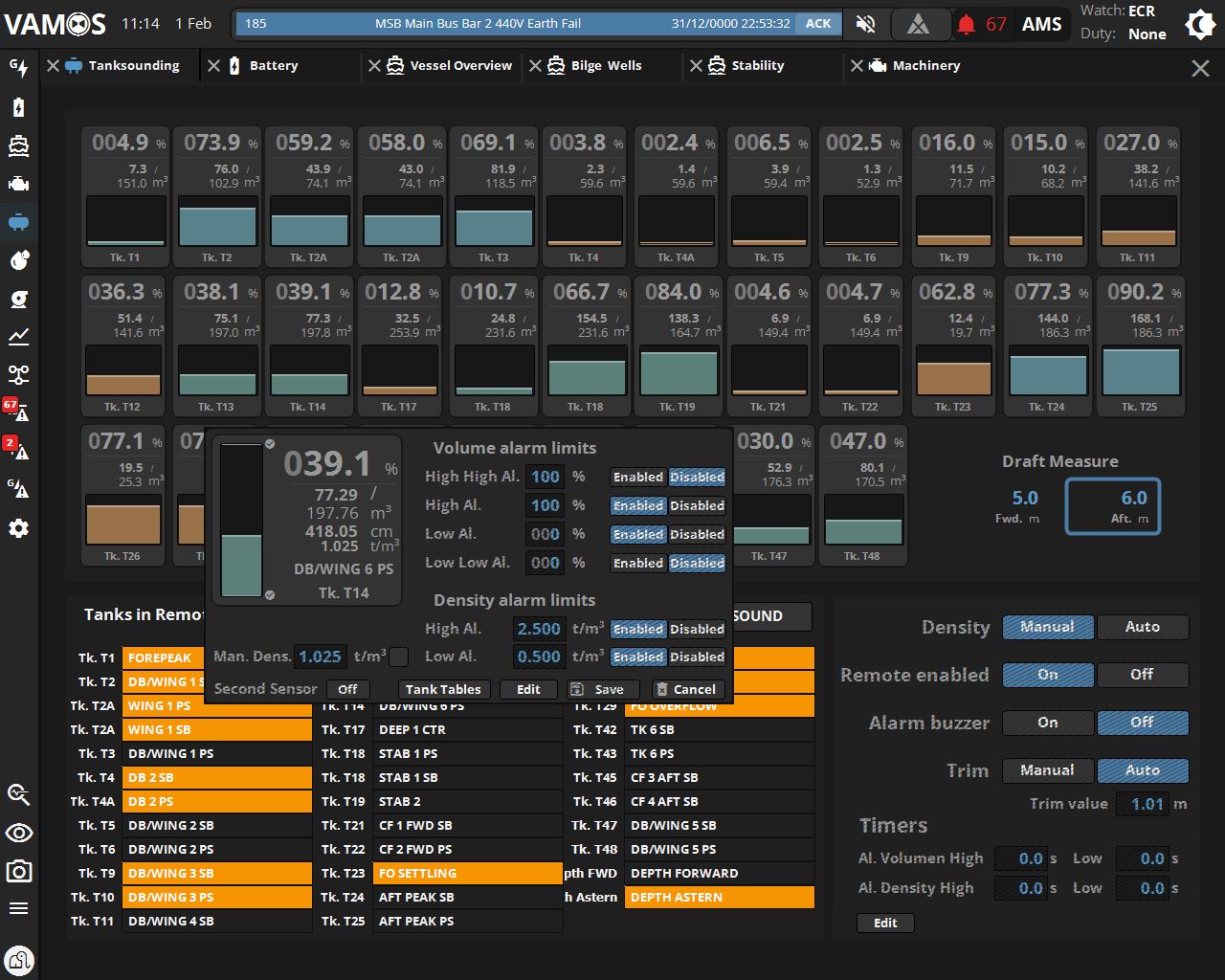Open the pump sidebar icon
This screenshot has width=1225, height=980.
(x=18, y=299)
